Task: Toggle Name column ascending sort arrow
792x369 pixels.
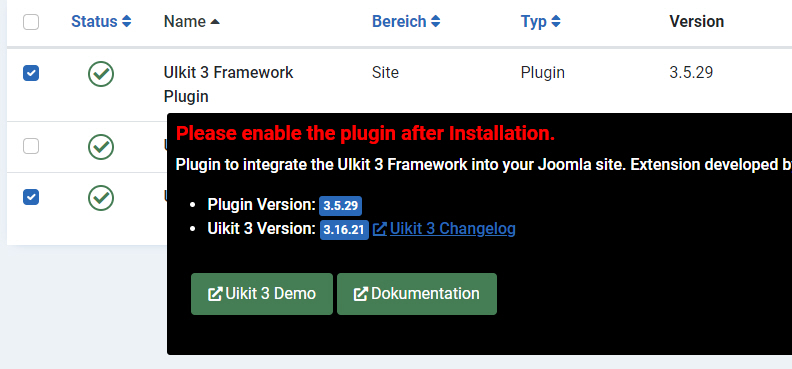Action: (x=215, y=22)
